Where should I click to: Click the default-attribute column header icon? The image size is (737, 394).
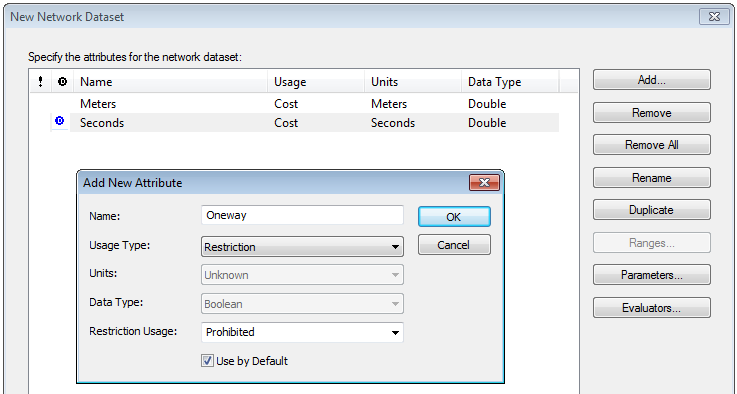(x=62, y=82)
